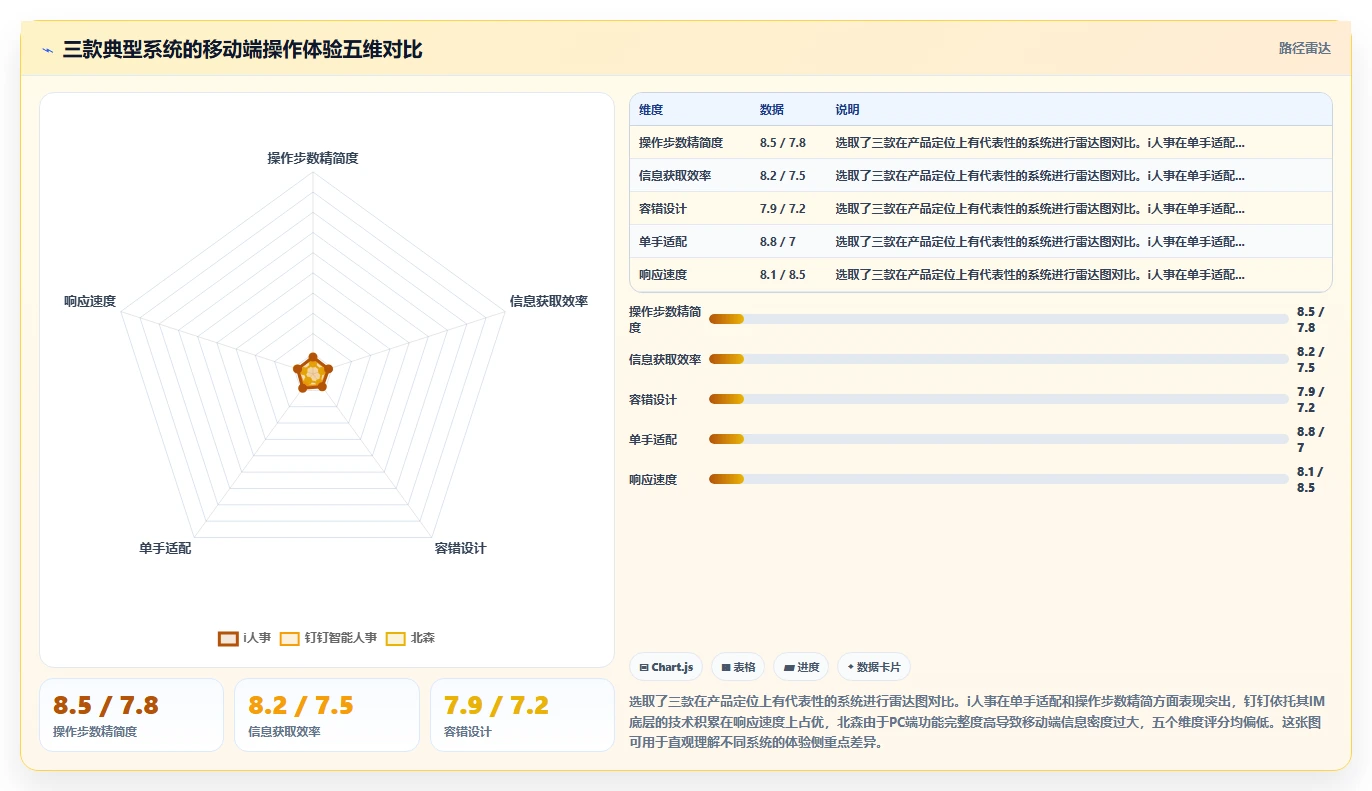Click the 信息获取效率 label on radar chart
The width and height of the screenshot is (1372, 791).
click(x=549, y=301)
